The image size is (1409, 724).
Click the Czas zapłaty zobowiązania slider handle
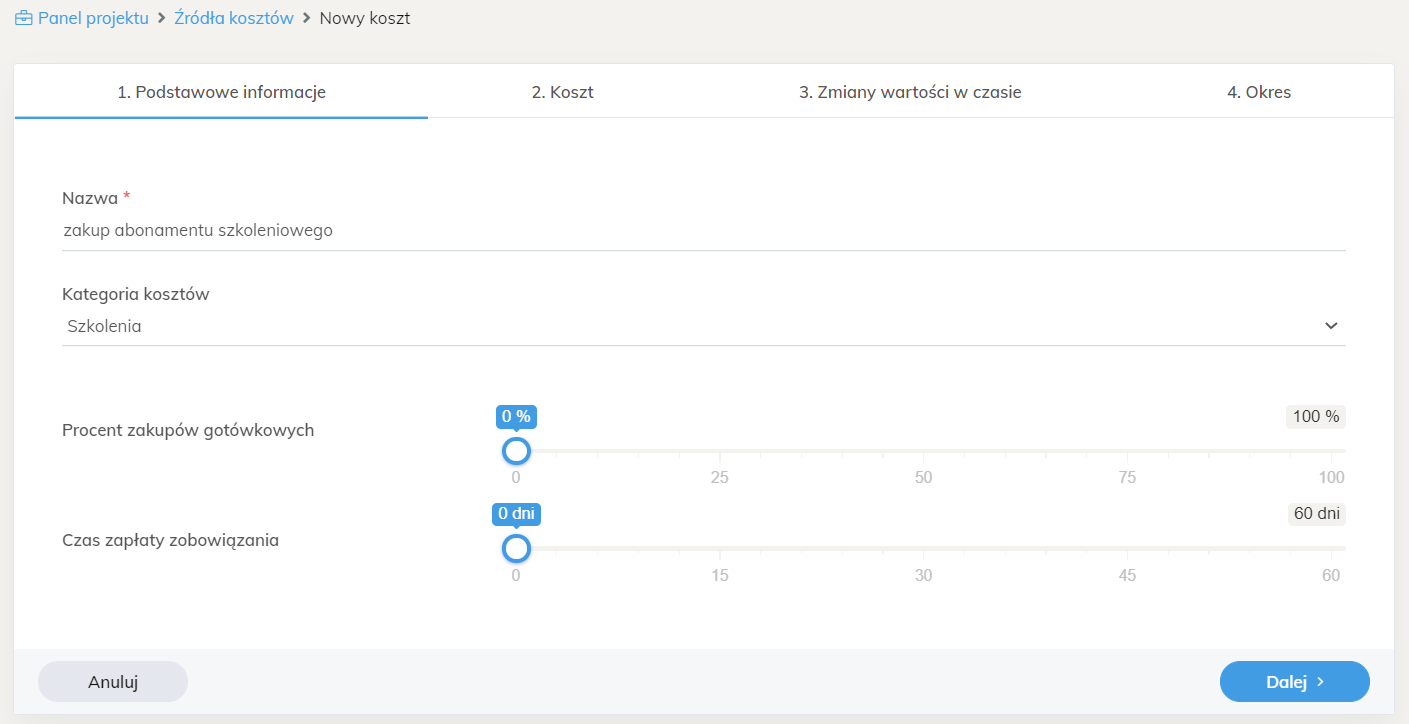[x=516, y=548]
